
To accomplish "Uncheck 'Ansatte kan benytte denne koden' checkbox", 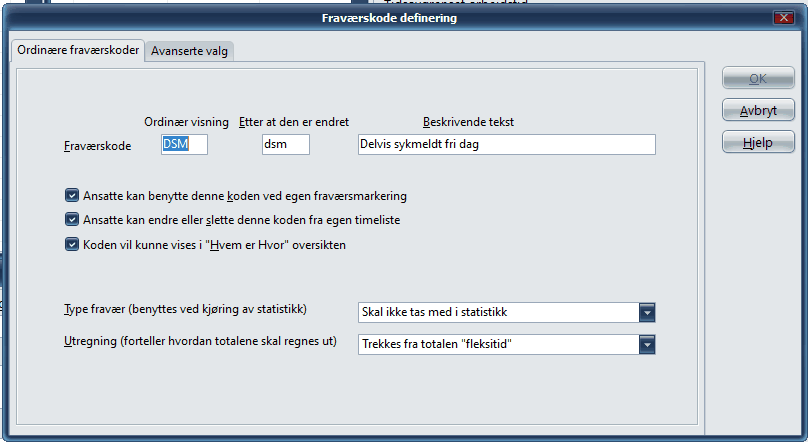I will (71, 196).
